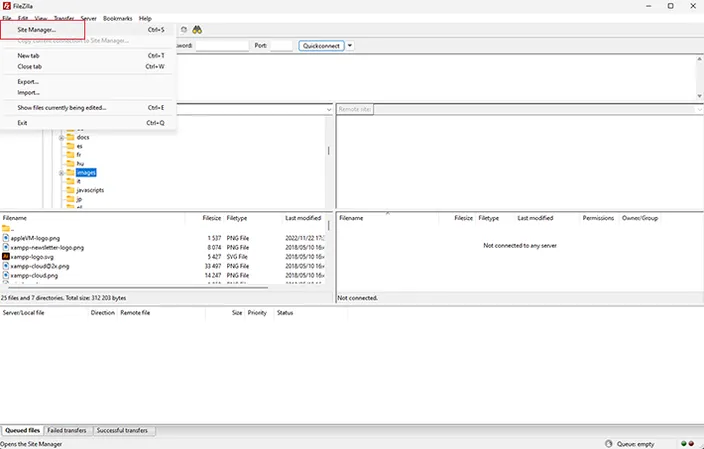Click the javascripts folder icon

pyautogui.click(x=70, y=190)
